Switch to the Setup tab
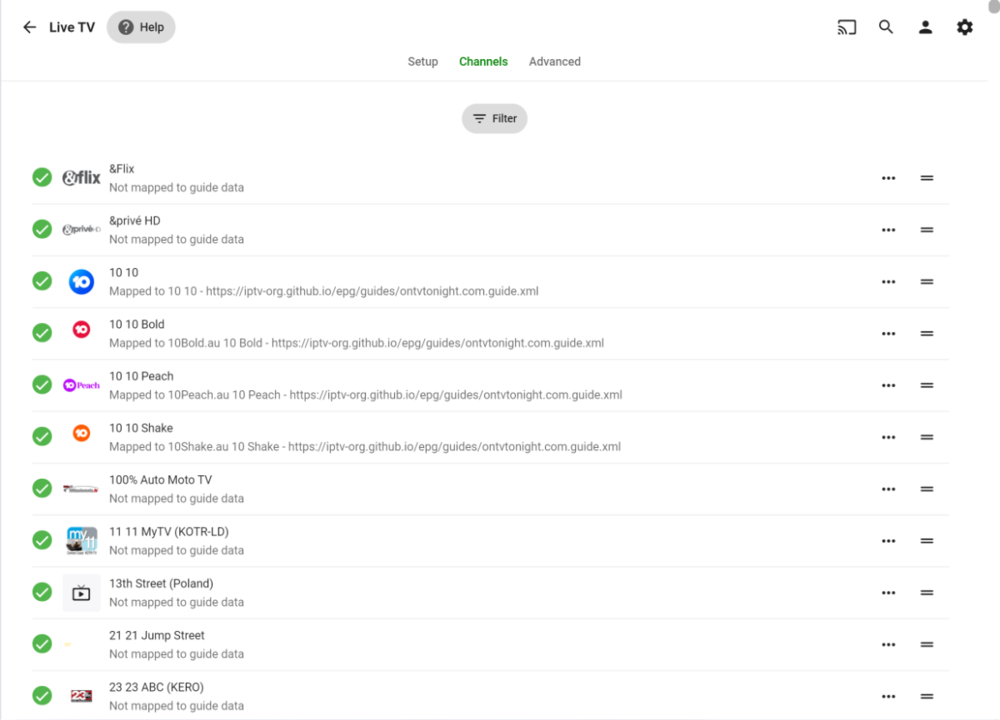 click(x=422, y=61)
